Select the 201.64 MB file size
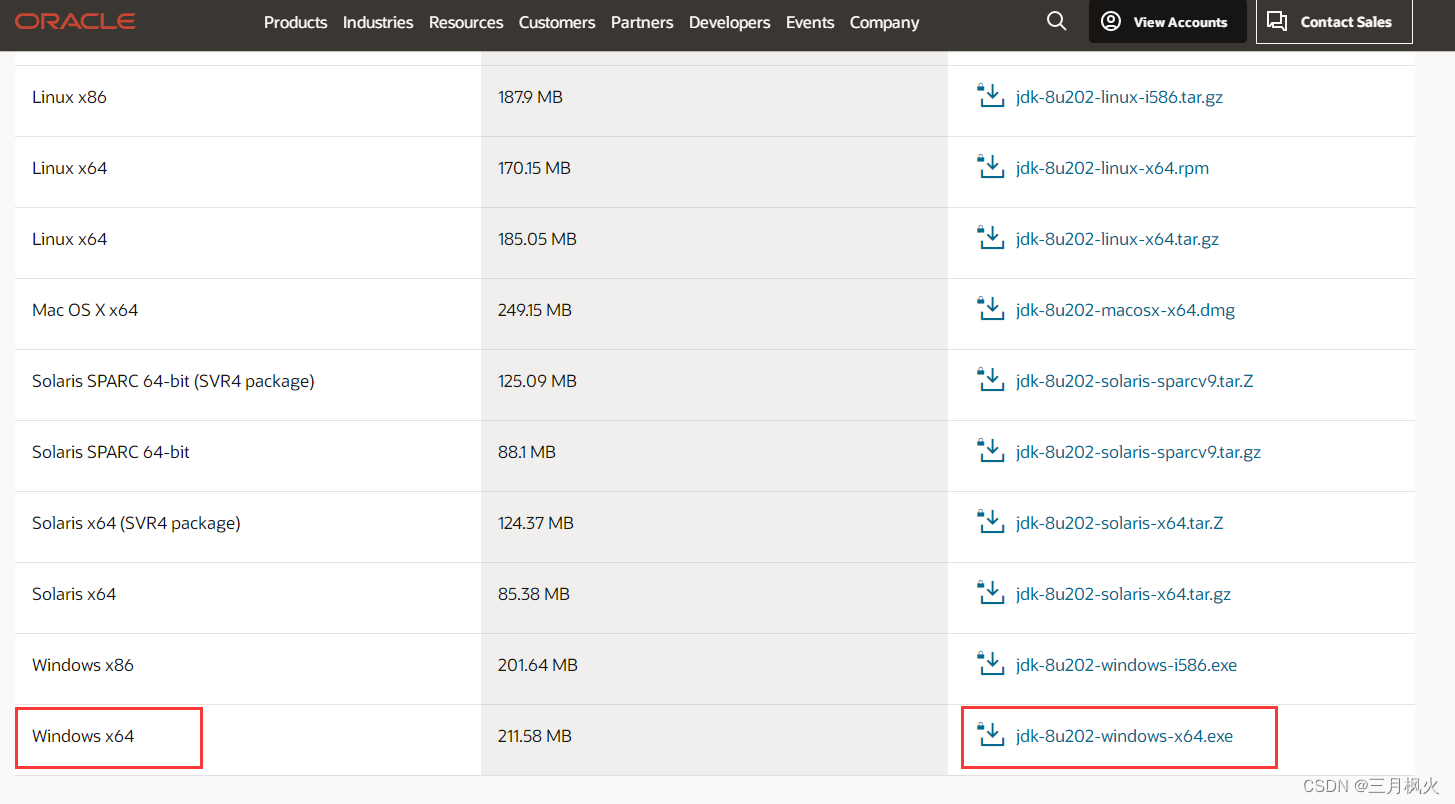The height and width of the screenshot is (804, 1455). point(538,665)
